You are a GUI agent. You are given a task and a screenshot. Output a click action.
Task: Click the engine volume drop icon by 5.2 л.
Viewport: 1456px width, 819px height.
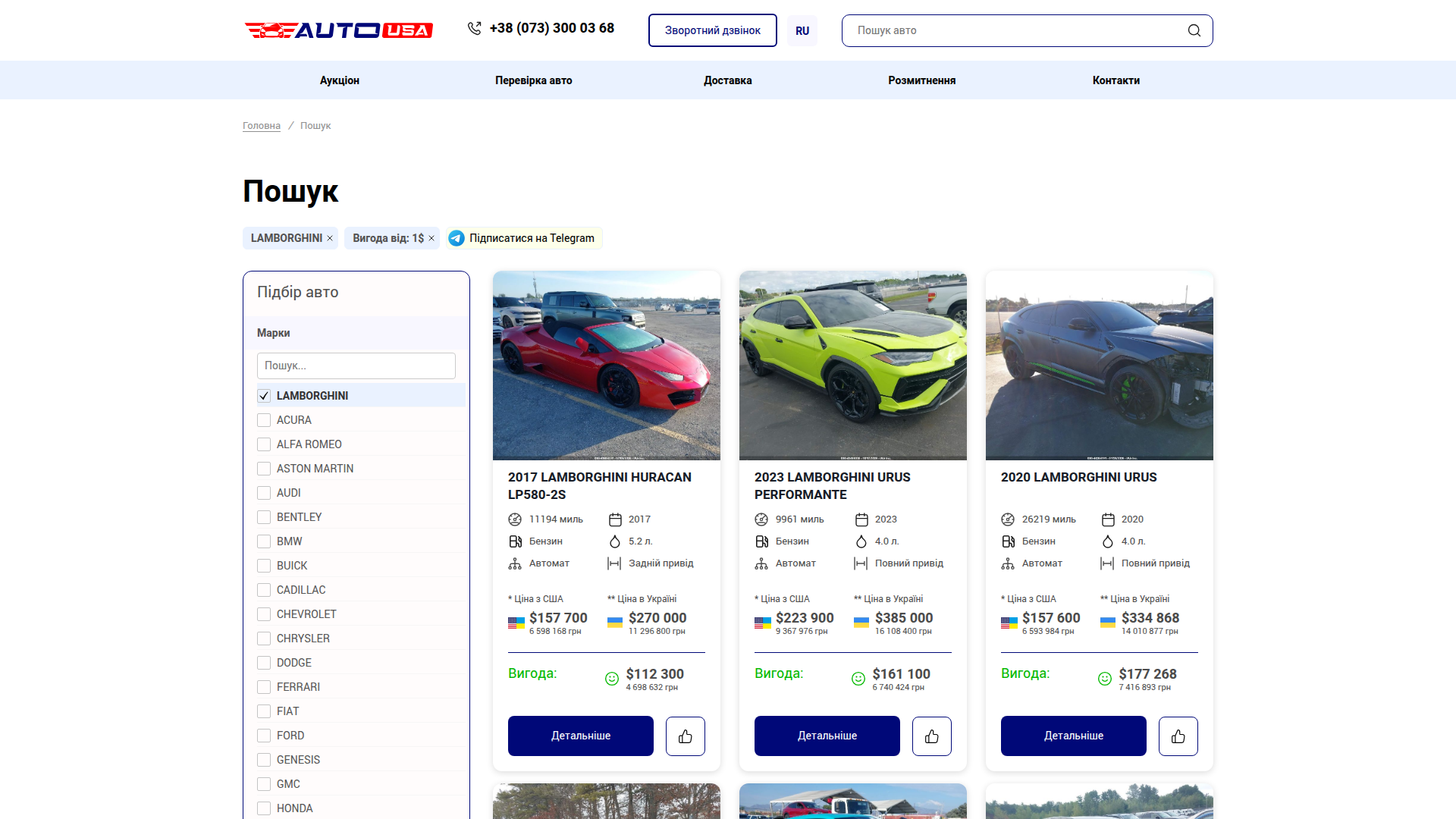[x=615, y=541]
